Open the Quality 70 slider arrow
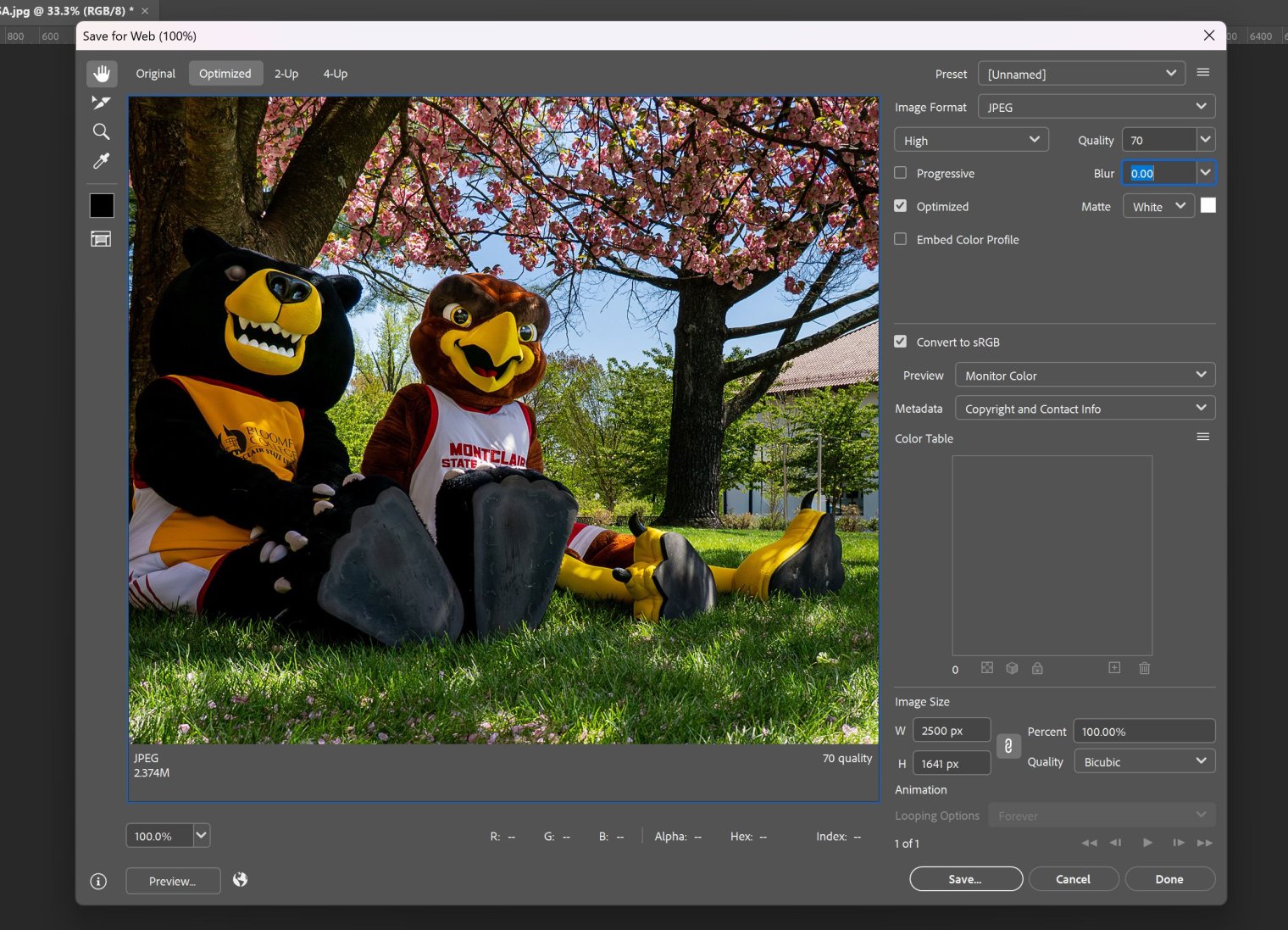Screen dimensions: 1288x930 coord(1206,140)
